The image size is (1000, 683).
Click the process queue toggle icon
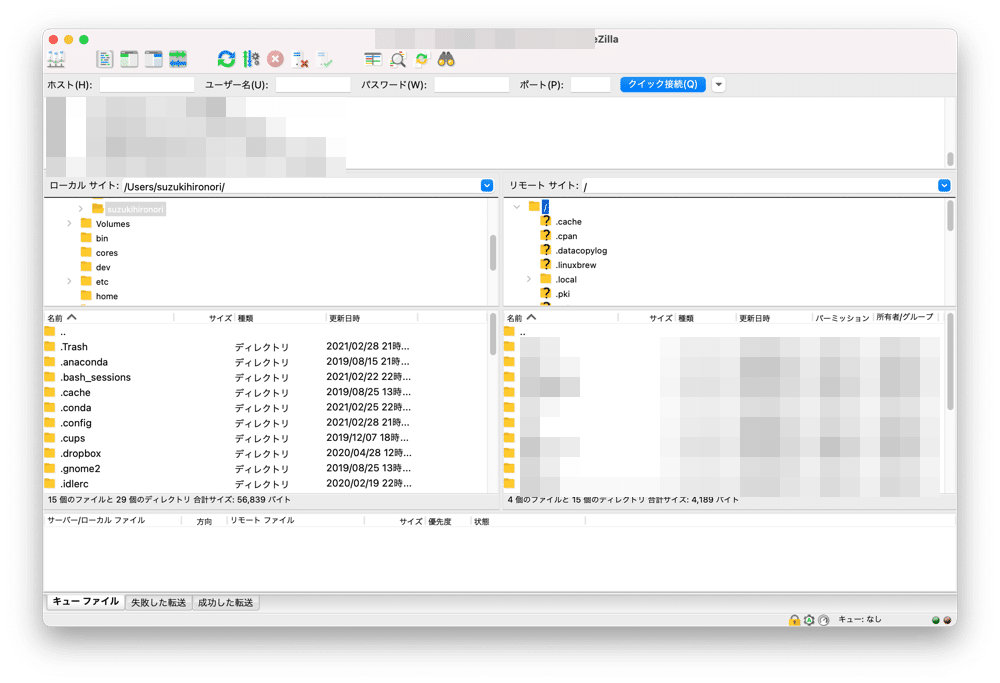pos(251,59)
